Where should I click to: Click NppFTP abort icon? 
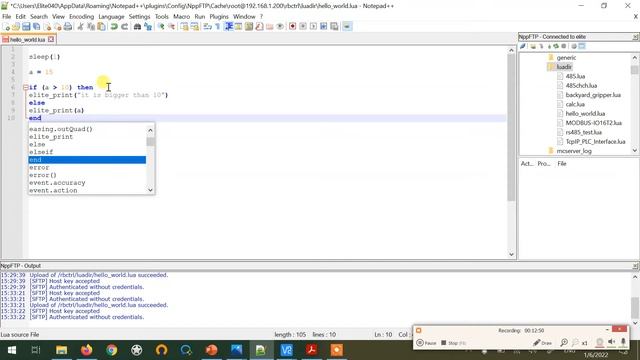564,47
